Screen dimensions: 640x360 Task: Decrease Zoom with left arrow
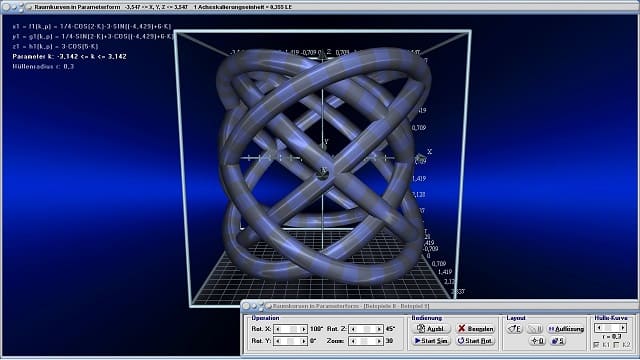[x=353, y=341]
